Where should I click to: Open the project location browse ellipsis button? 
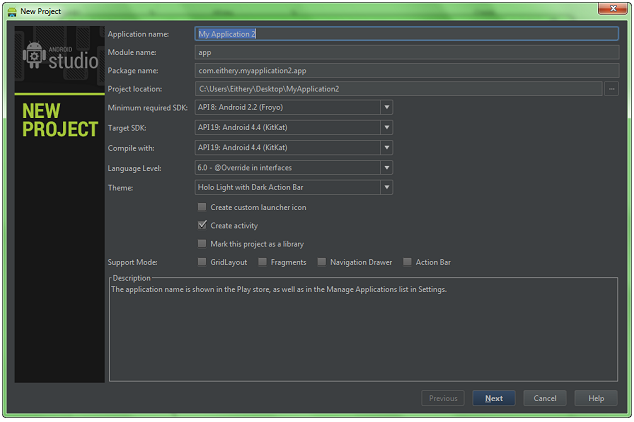[611, 89]
